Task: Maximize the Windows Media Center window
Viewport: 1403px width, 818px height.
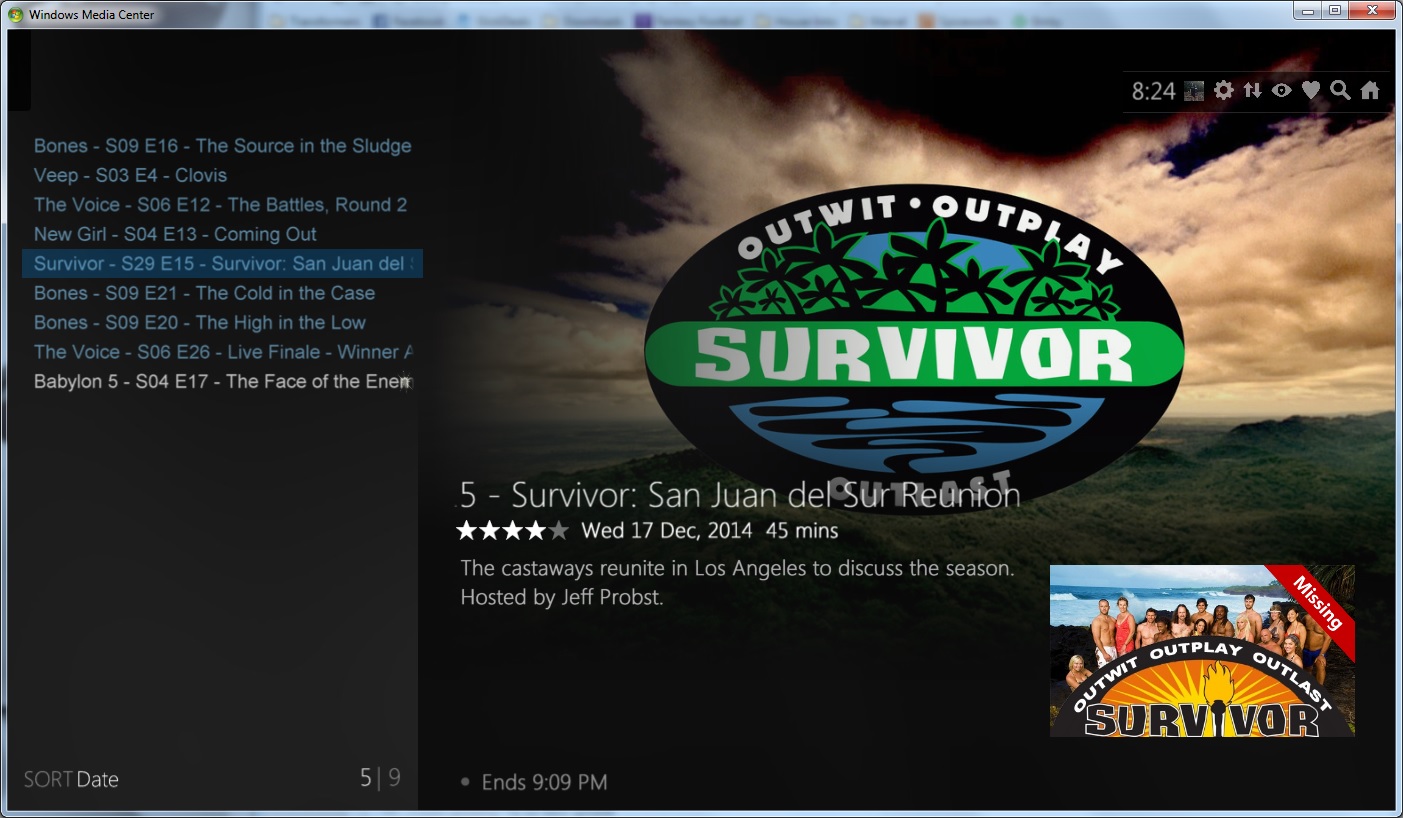Action: [1335, 10]
